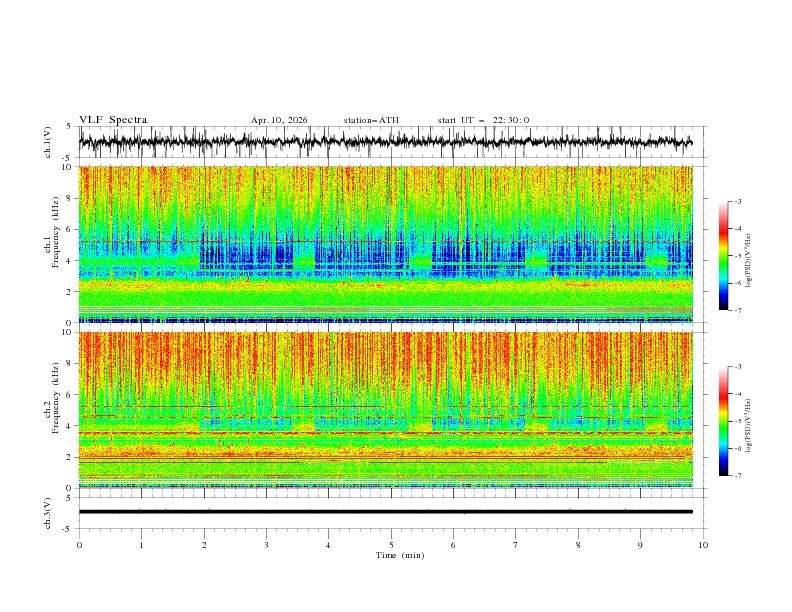Click the 0 minute tick on time axis
The height and width of the screenshot is (612, 792).
[x=79, y=545]
